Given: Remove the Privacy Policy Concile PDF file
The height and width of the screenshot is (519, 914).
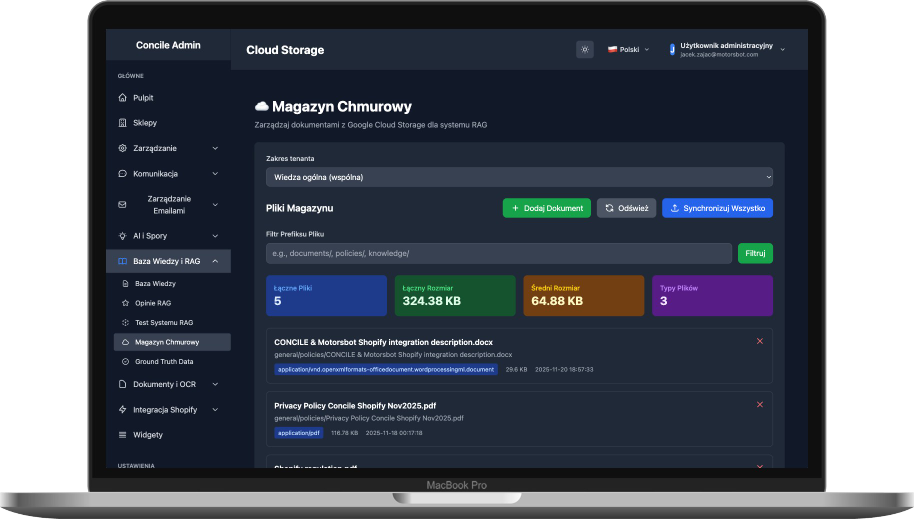Looking at the screenshot, I should click(x=760, y=404).
